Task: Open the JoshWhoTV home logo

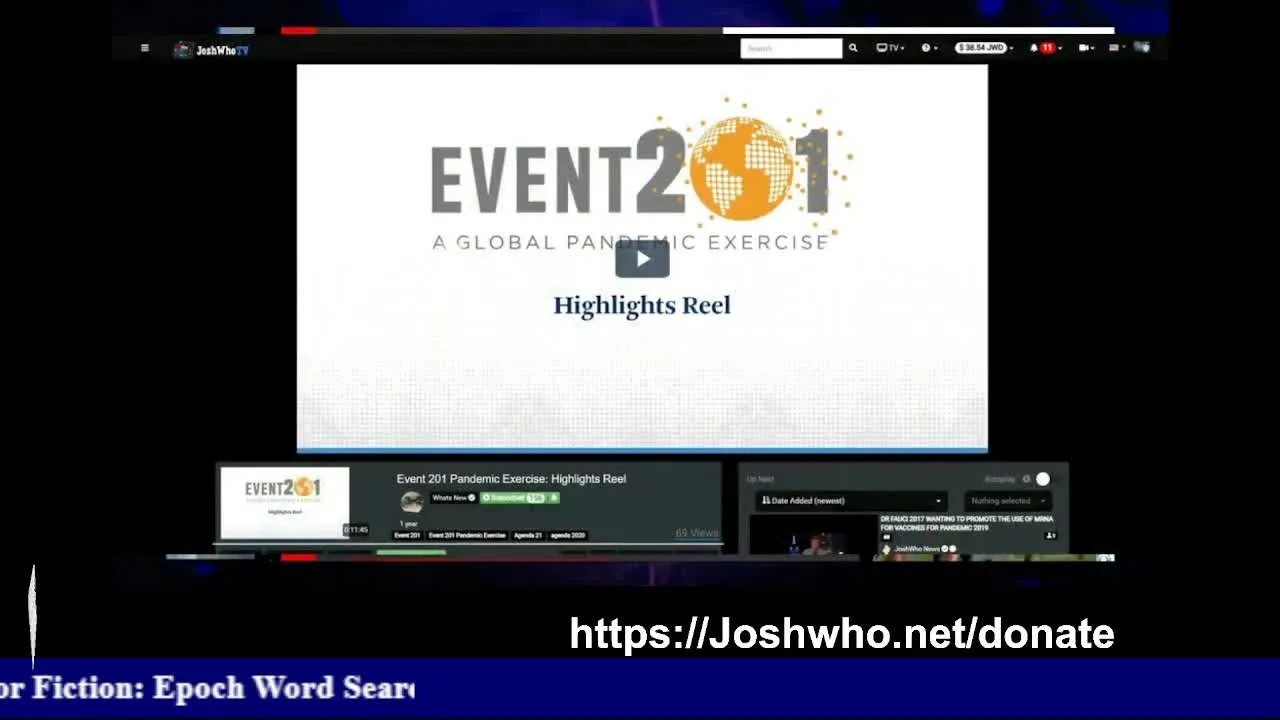Action: pos(211,49)
